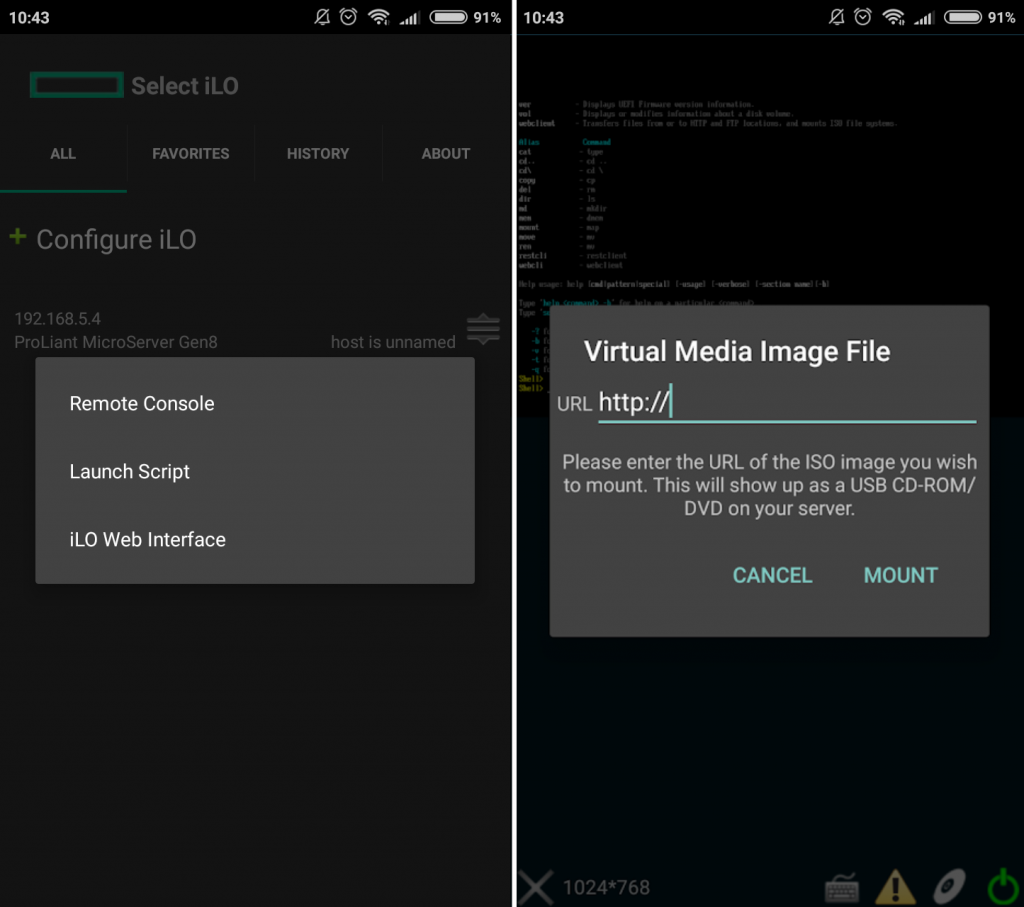Tap the 'host is unnamed' text
Screen dimensions: 1024x907
[393, 342]
